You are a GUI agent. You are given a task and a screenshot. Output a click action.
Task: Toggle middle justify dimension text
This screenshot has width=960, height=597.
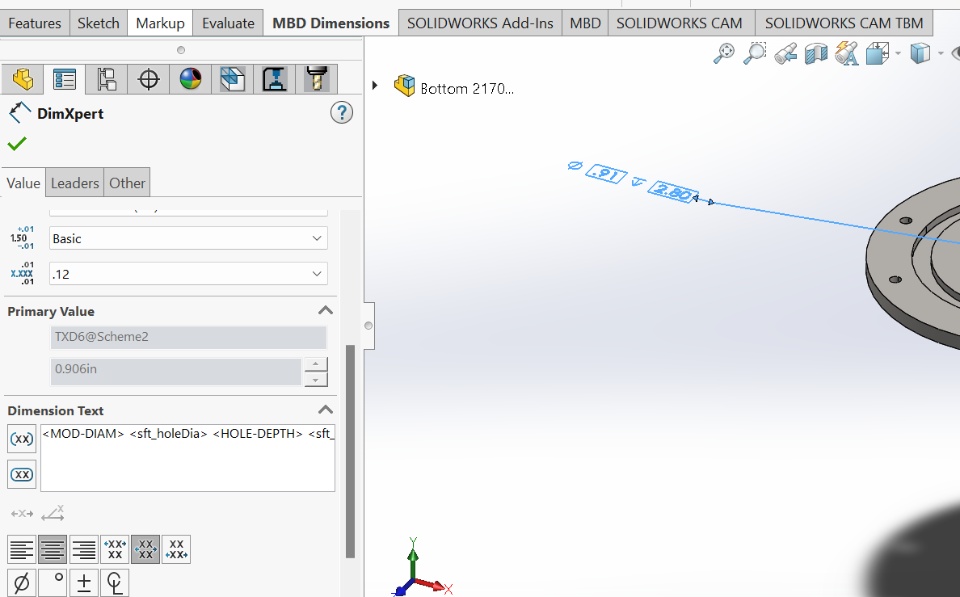click(x=146, y=549)
